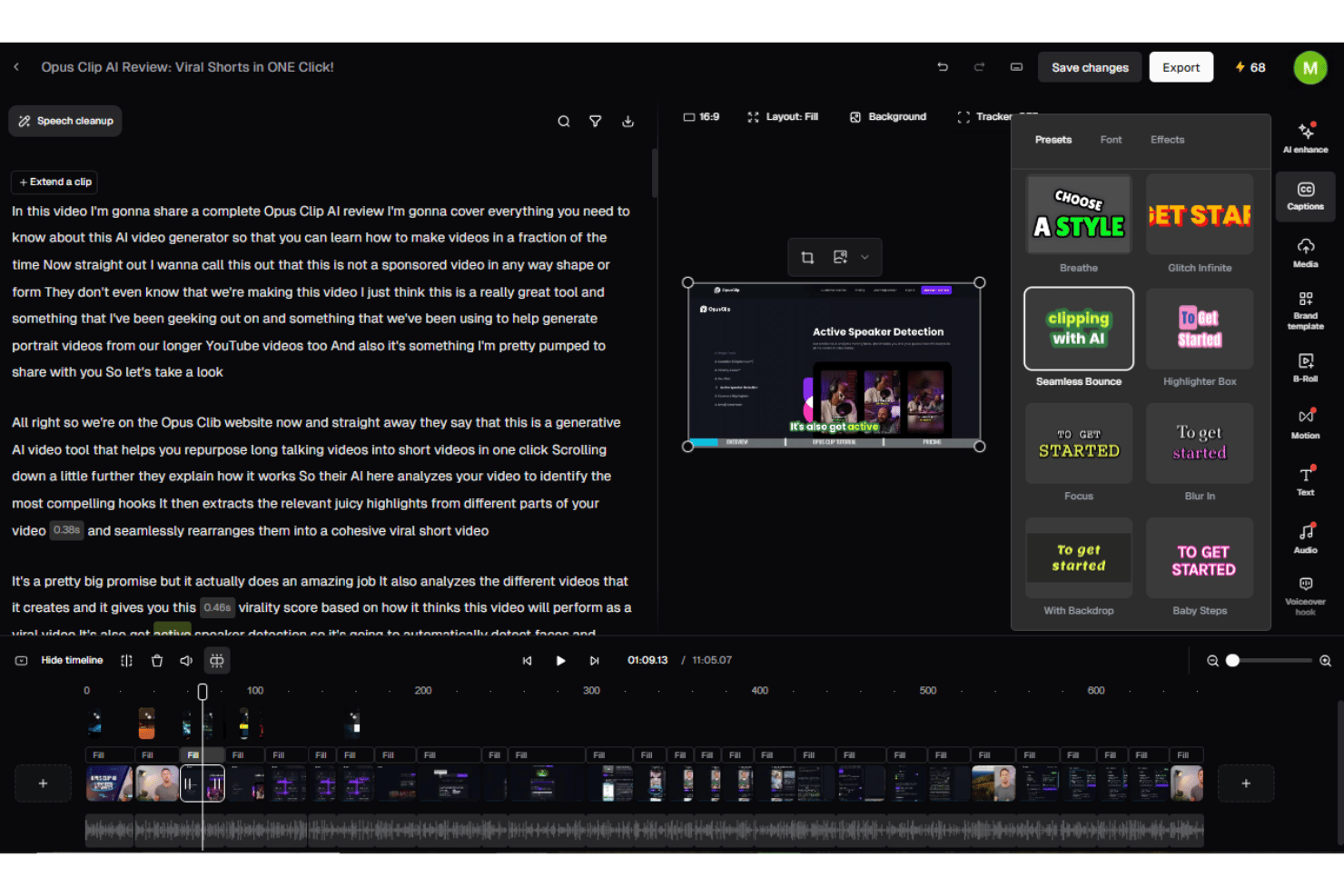The height and width of the screenshot is (896, 1344).
Task: Open the 16:9 aspect ratio dropdown
Action: pyautogui.click(x=701, y=117)
